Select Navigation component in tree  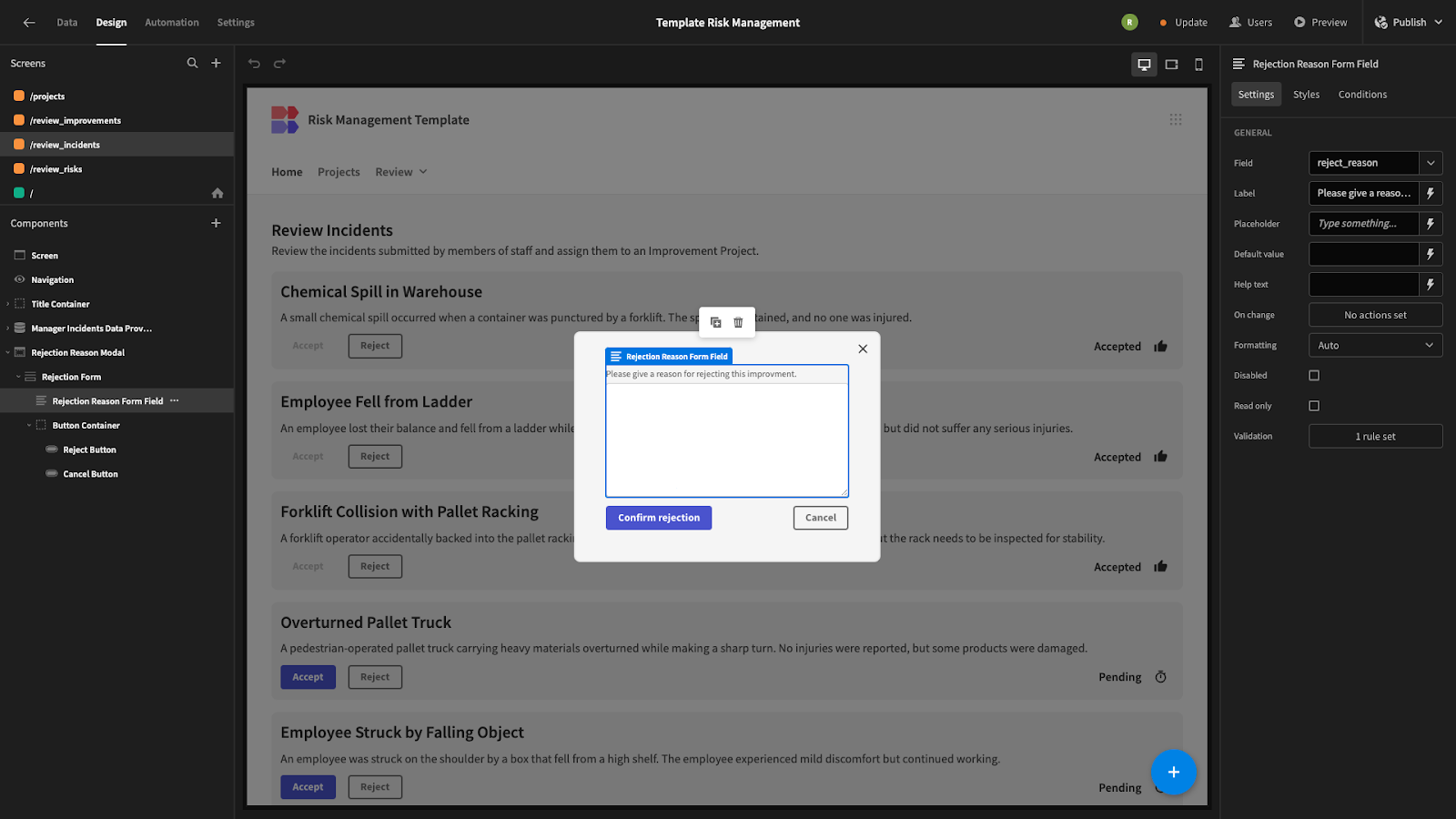(116, 280)
